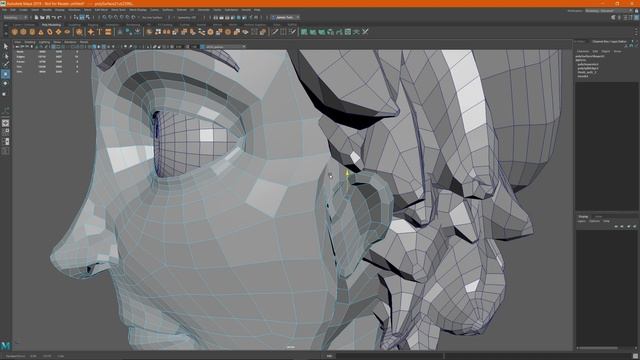Select the Anim tab in Layer Editor

(598, 216)
